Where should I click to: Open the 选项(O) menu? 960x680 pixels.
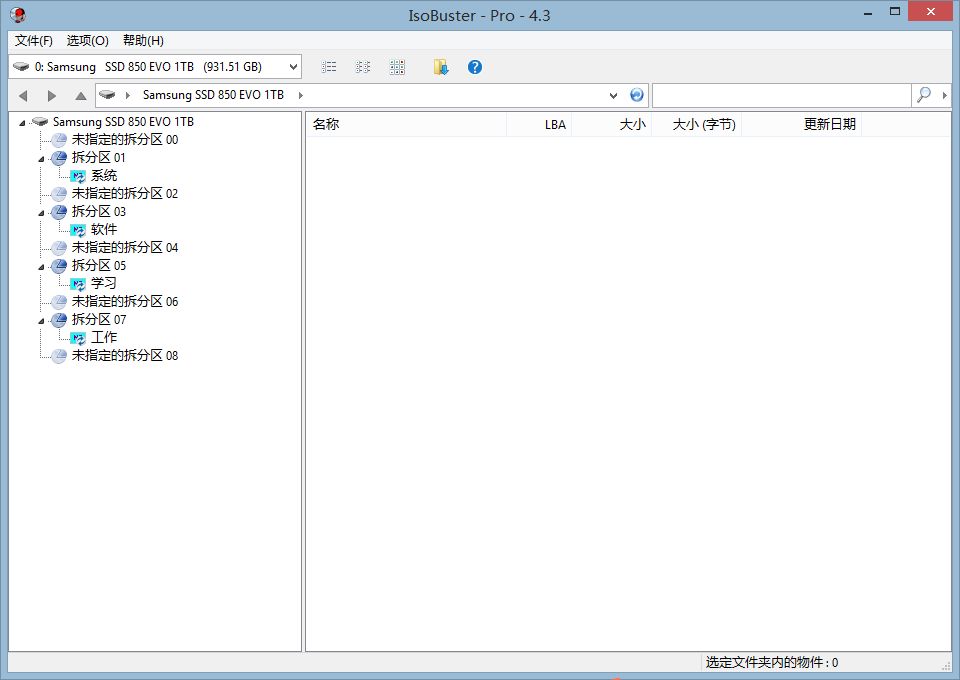click(x=88, y=40)
